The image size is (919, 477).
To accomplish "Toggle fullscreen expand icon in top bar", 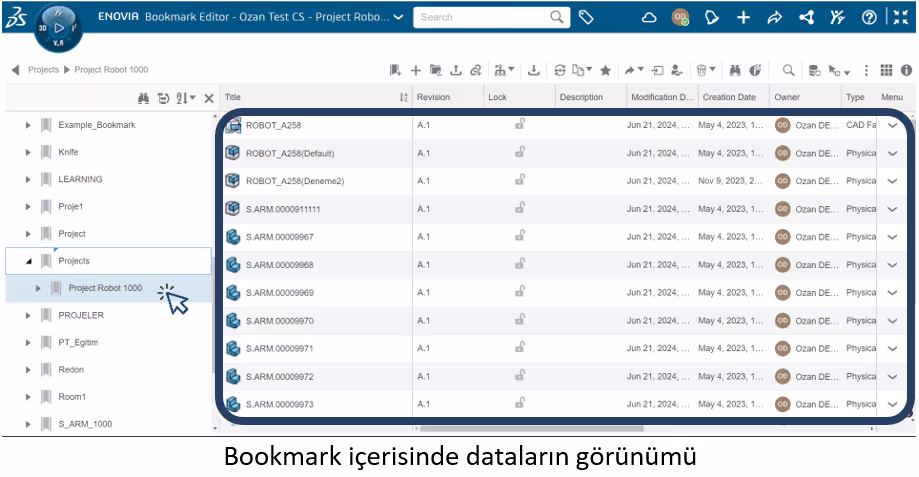I will (x=900, y=18).
